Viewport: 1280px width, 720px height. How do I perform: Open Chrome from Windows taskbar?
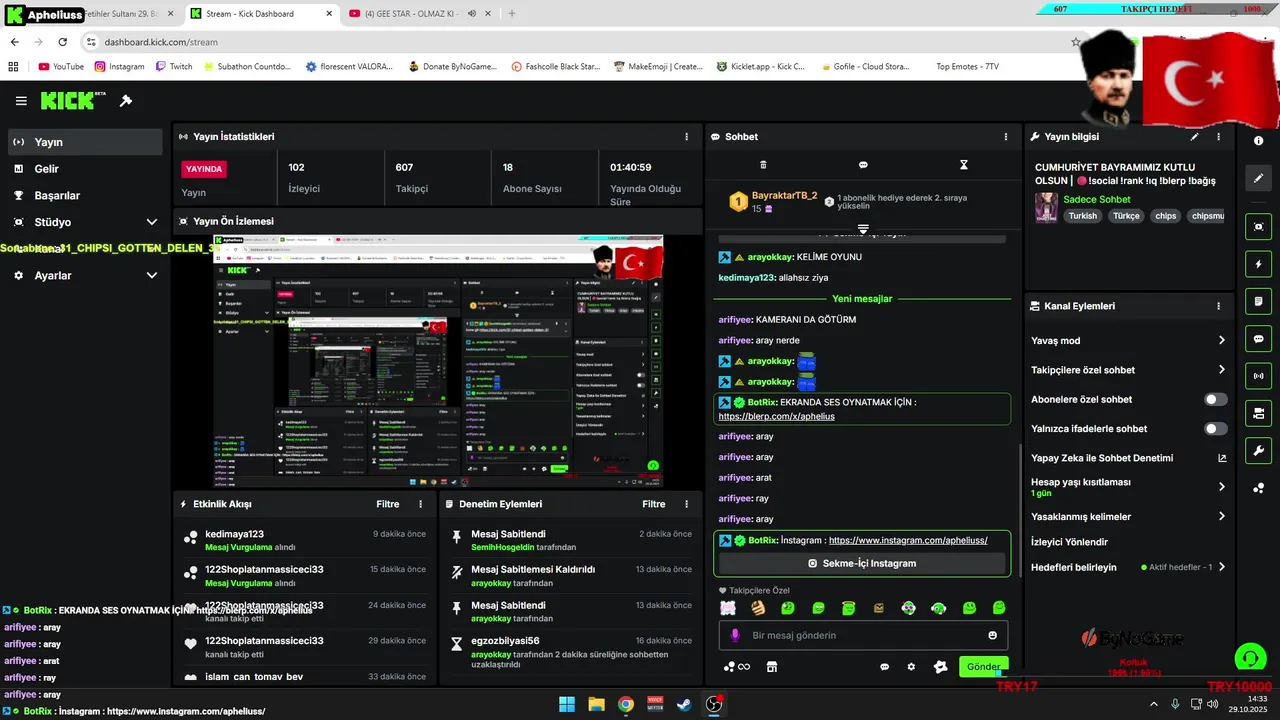coord(625,704)
